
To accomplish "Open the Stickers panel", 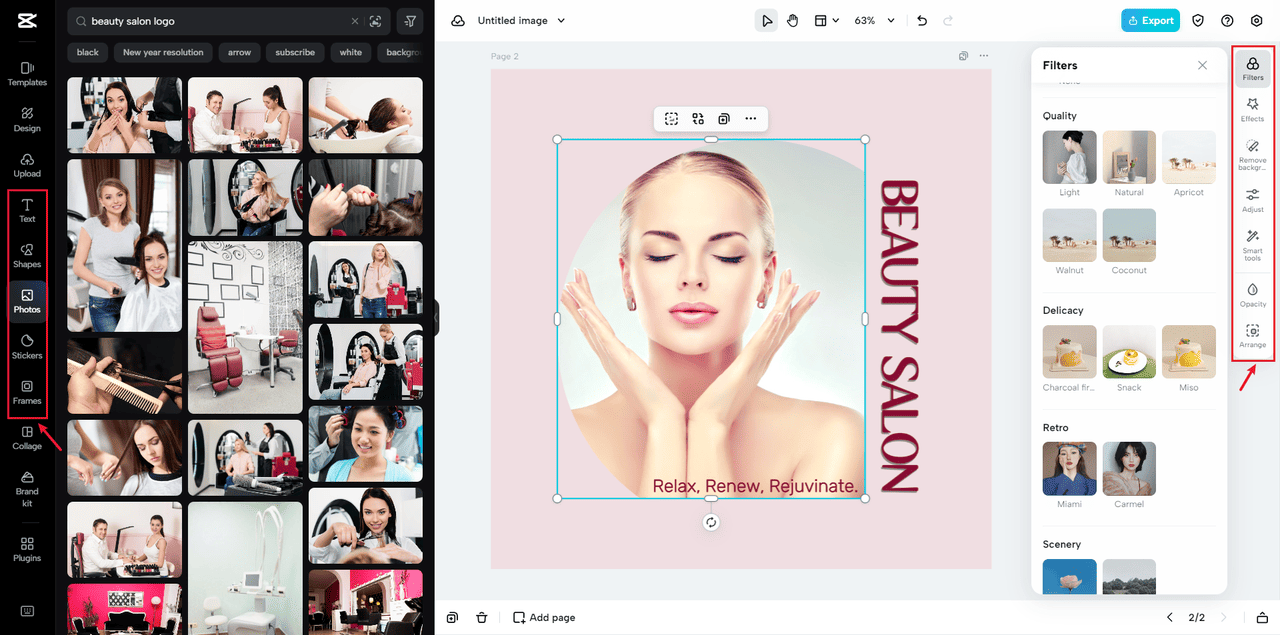I will click(x=27, y=346).
